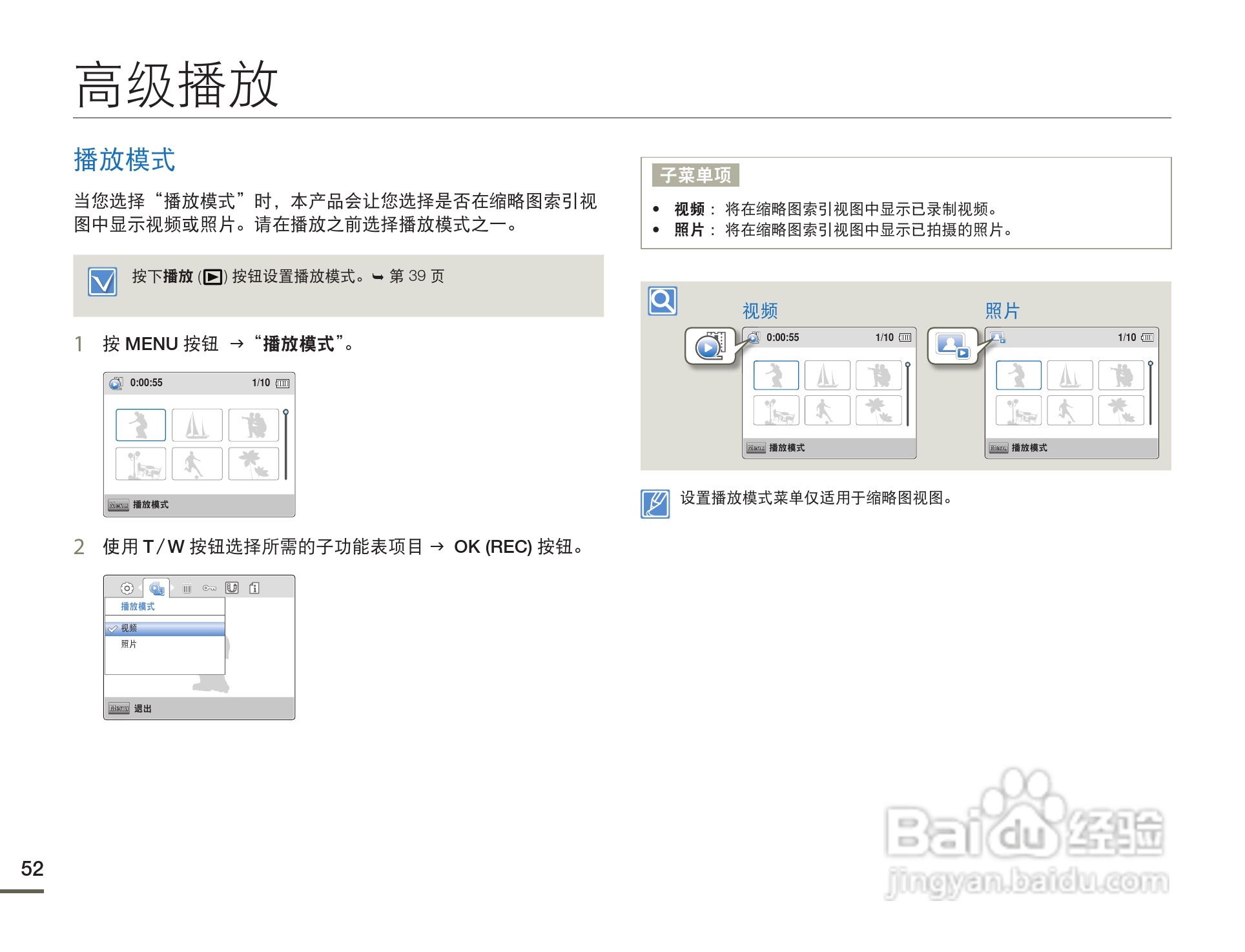
Task: Click Menu button in 照片 preview
Action: click(998, 448)
